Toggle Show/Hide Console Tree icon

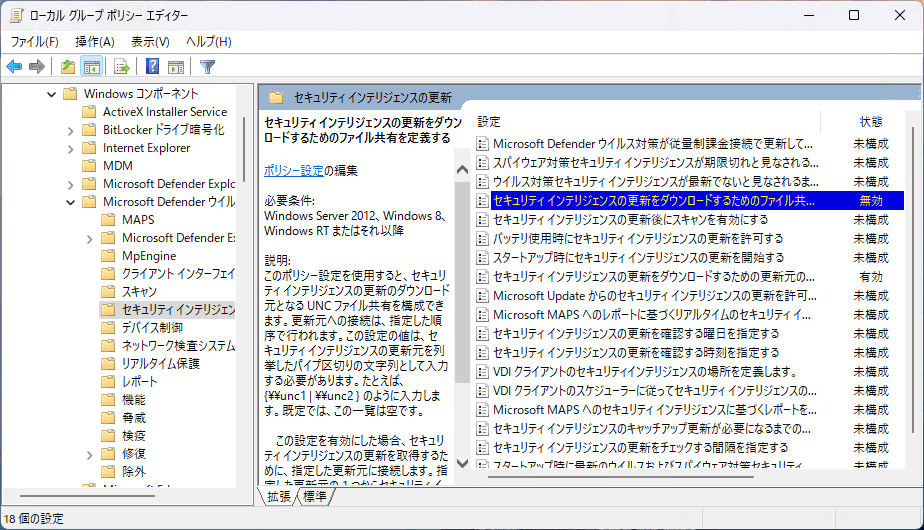coord(91,67)
